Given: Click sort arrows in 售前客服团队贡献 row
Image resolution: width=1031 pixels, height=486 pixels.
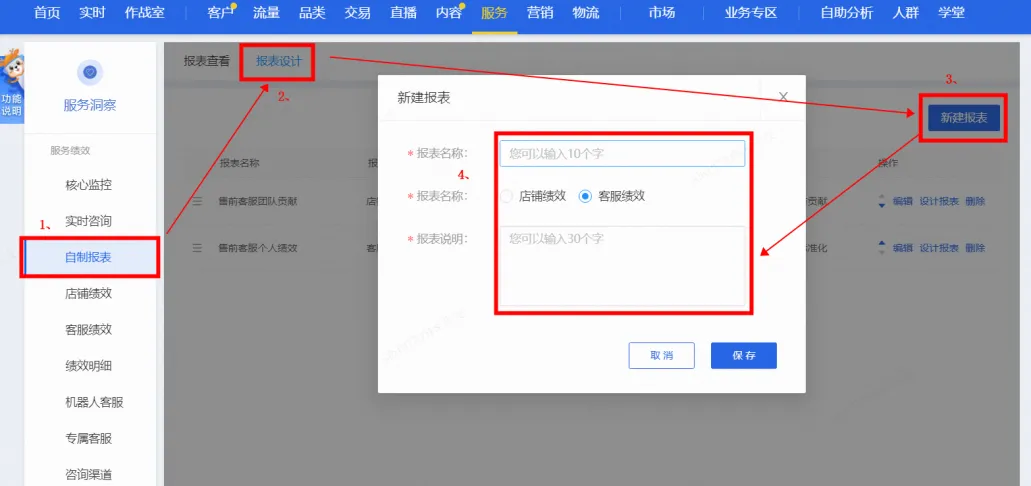Looking at the screenshot, I should click(x=882, y=202).
